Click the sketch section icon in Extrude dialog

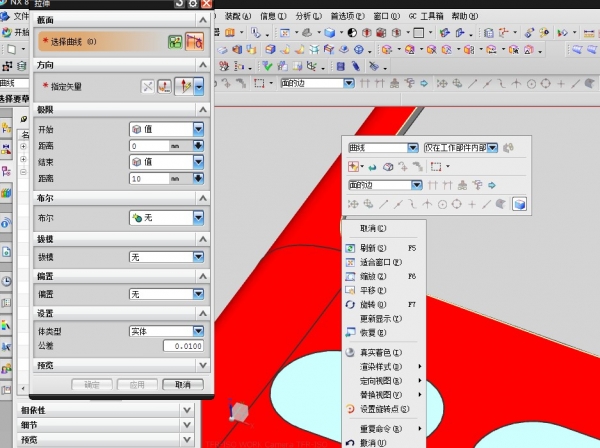(x=175, y=42)
